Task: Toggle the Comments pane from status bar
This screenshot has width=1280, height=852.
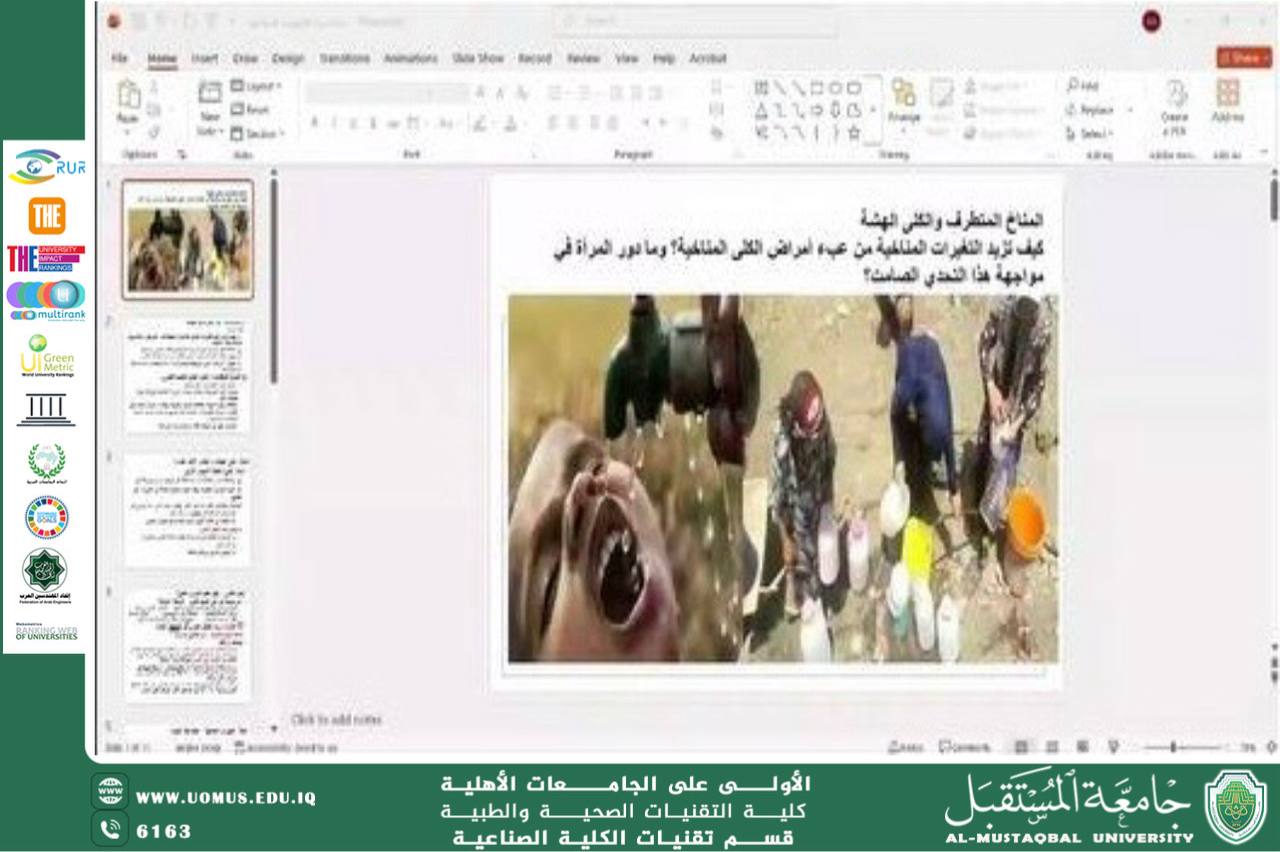Action: [x=964, y=747]
